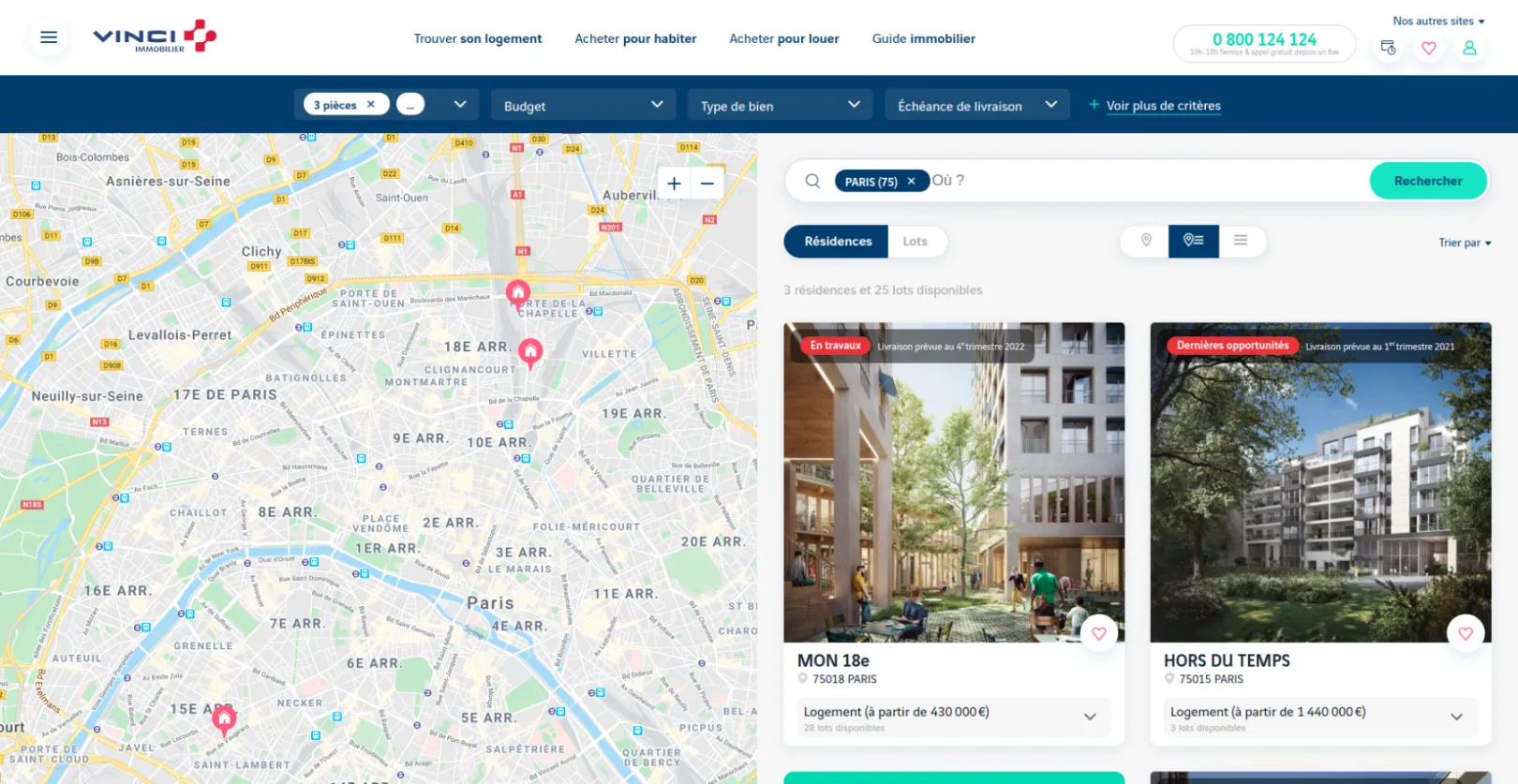Image resolution: width=1518 pixels, height=784 pixels.
Task: Open the HORS DU TEMPS residence photo
Action: coord(1320,482)
